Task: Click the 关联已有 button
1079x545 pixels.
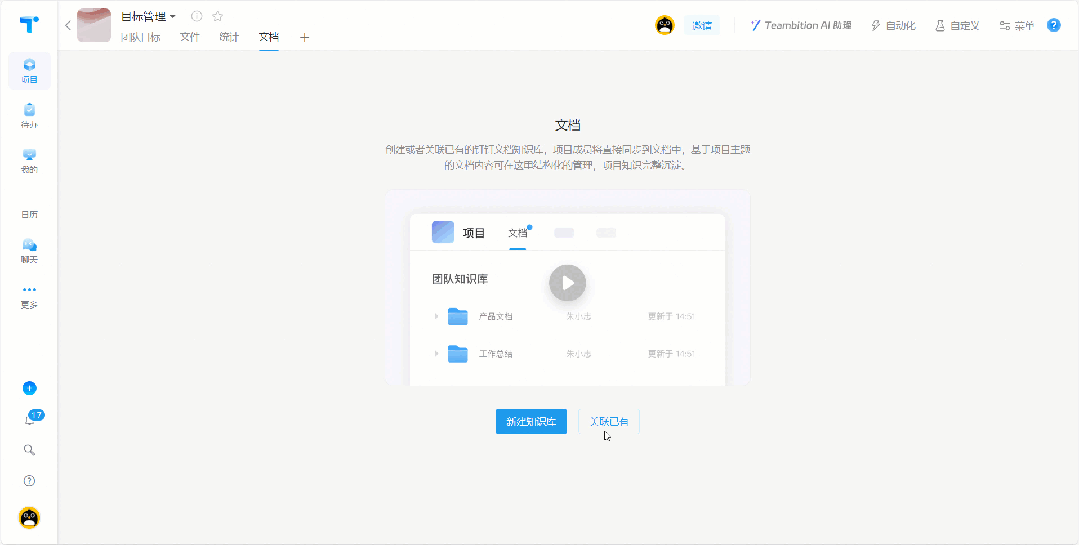Action: pyautogui.click(x=609, y=422)
